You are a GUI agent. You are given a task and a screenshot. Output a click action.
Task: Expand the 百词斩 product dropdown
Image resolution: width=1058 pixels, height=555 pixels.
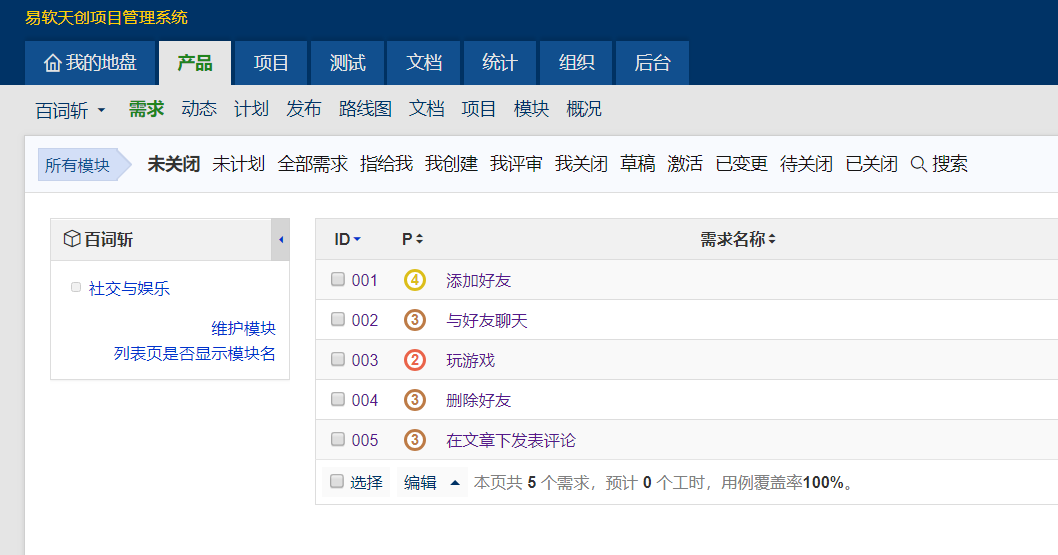(x=70, y=110)
